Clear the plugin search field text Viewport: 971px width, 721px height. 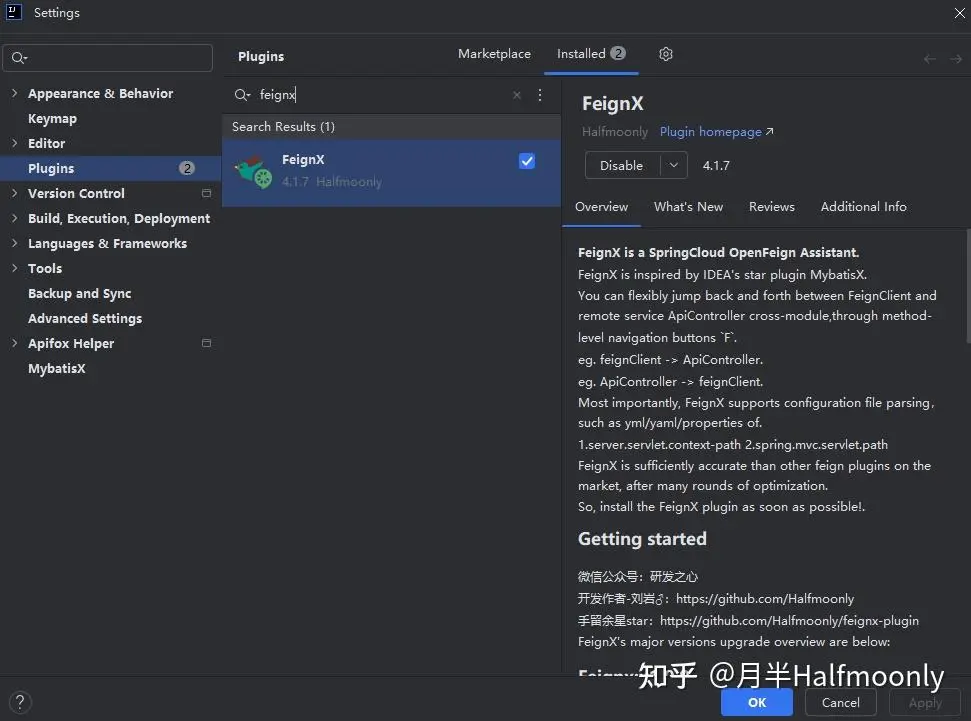pos(517,95)
